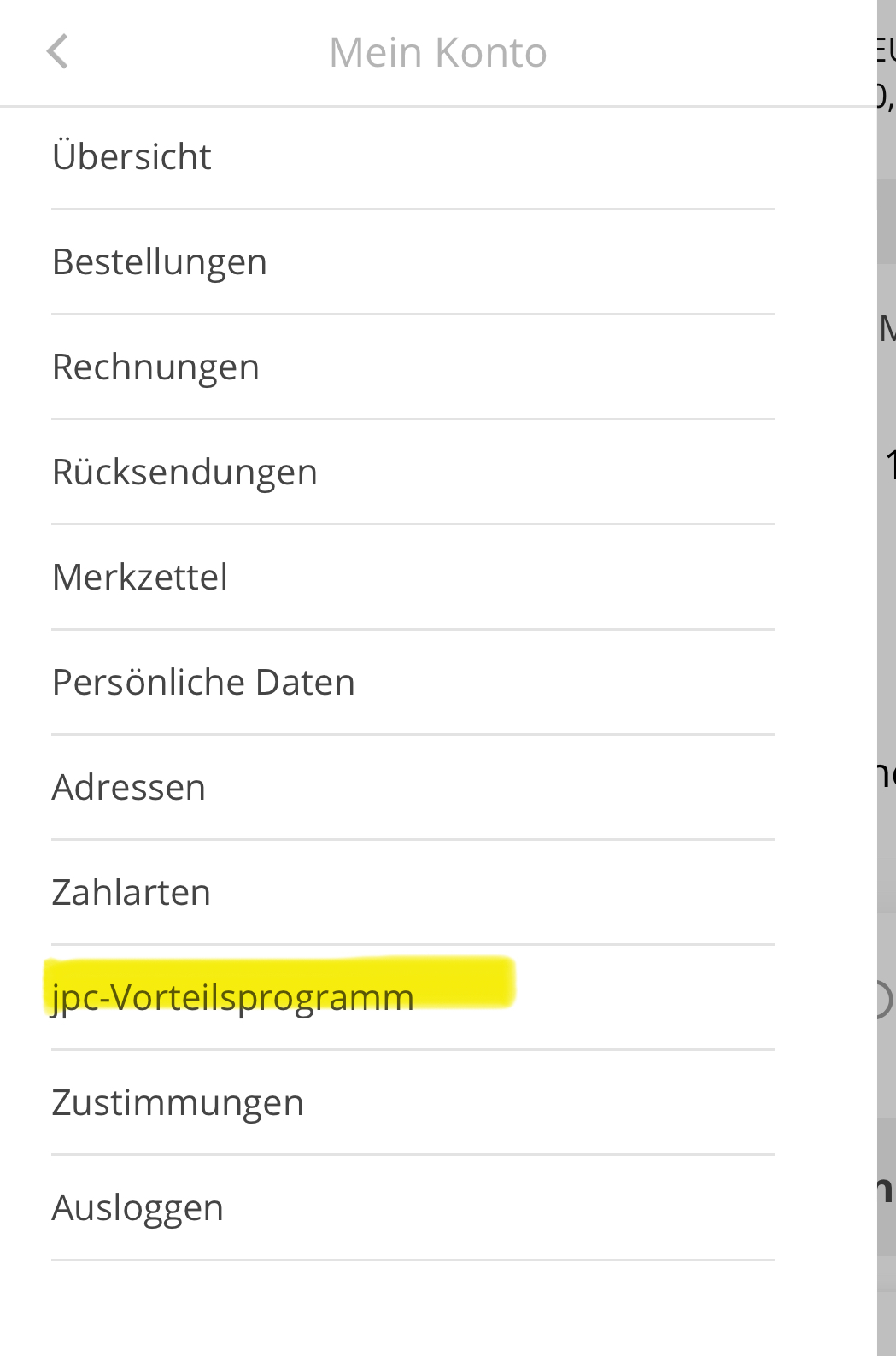Go to Bestellungen
Screen dimensions: 896x1356
tap(160, 262)
